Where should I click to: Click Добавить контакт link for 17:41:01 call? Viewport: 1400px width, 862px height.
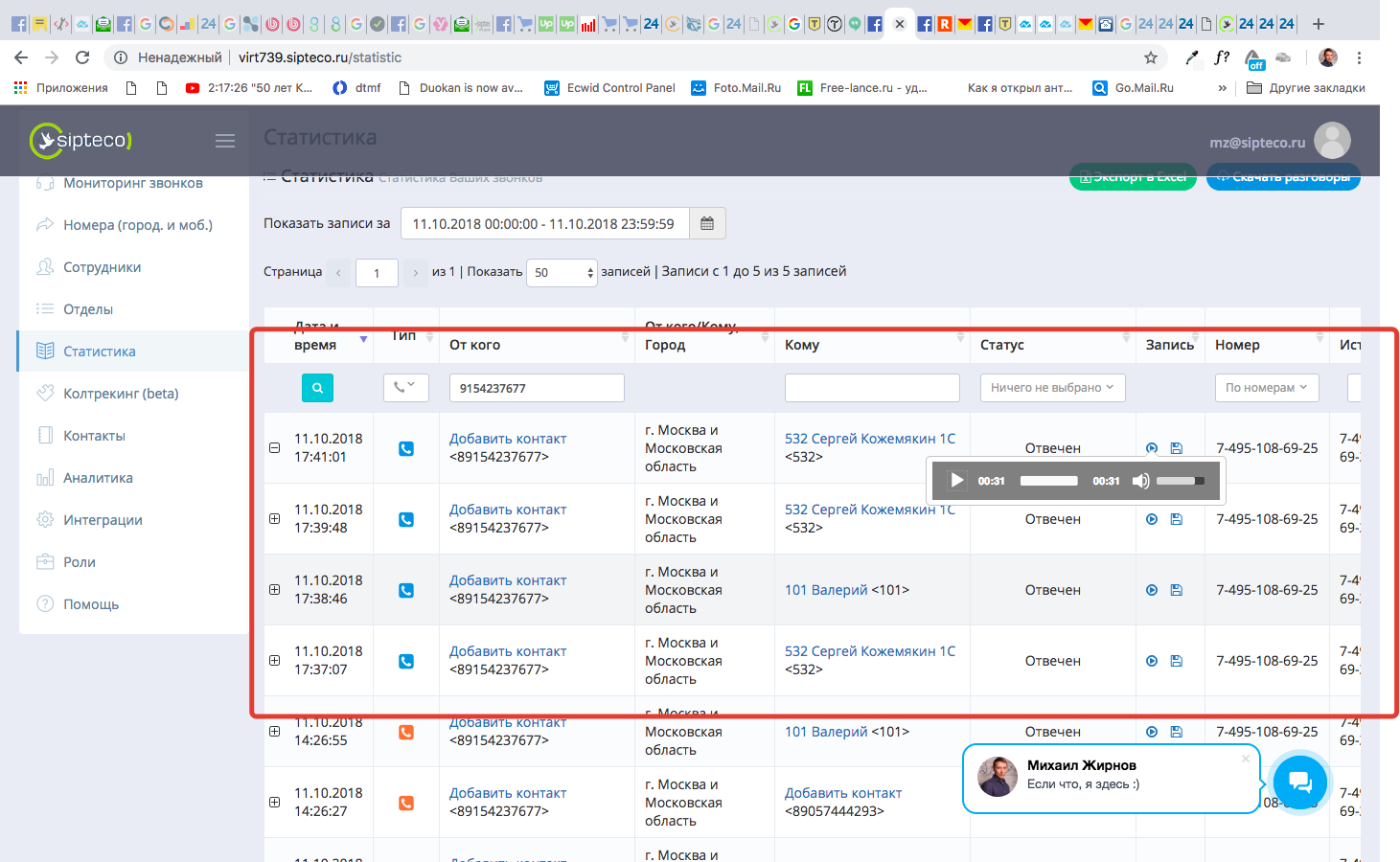click(x=508, y=439)
